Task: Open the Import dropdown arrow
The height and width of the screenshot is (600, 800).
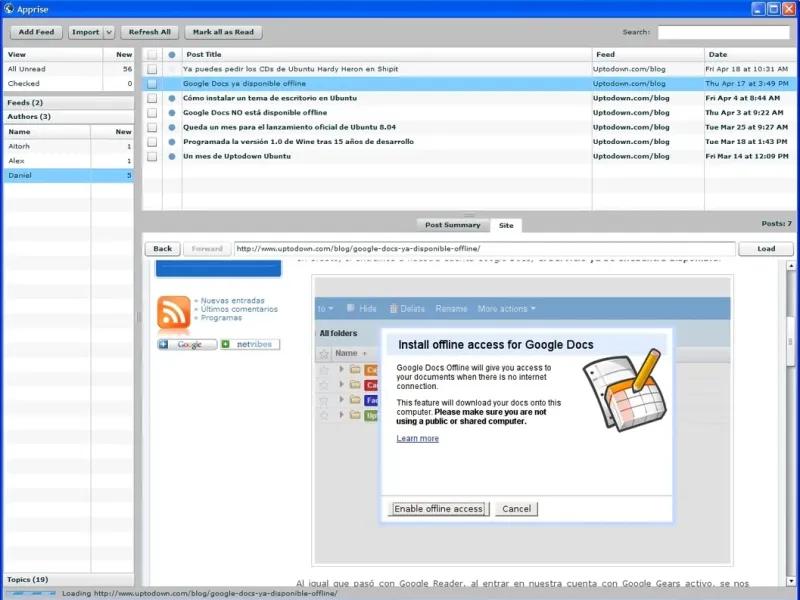Action: (109, 32)
